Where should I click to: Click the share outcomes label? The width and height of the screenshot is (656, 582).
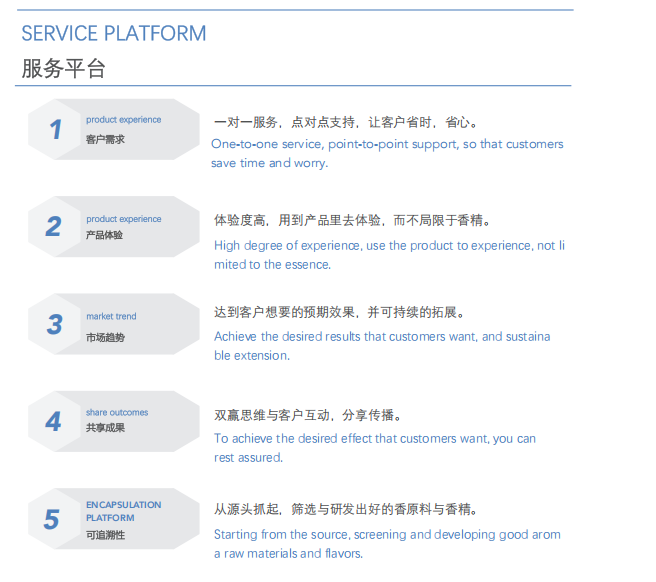117,412
